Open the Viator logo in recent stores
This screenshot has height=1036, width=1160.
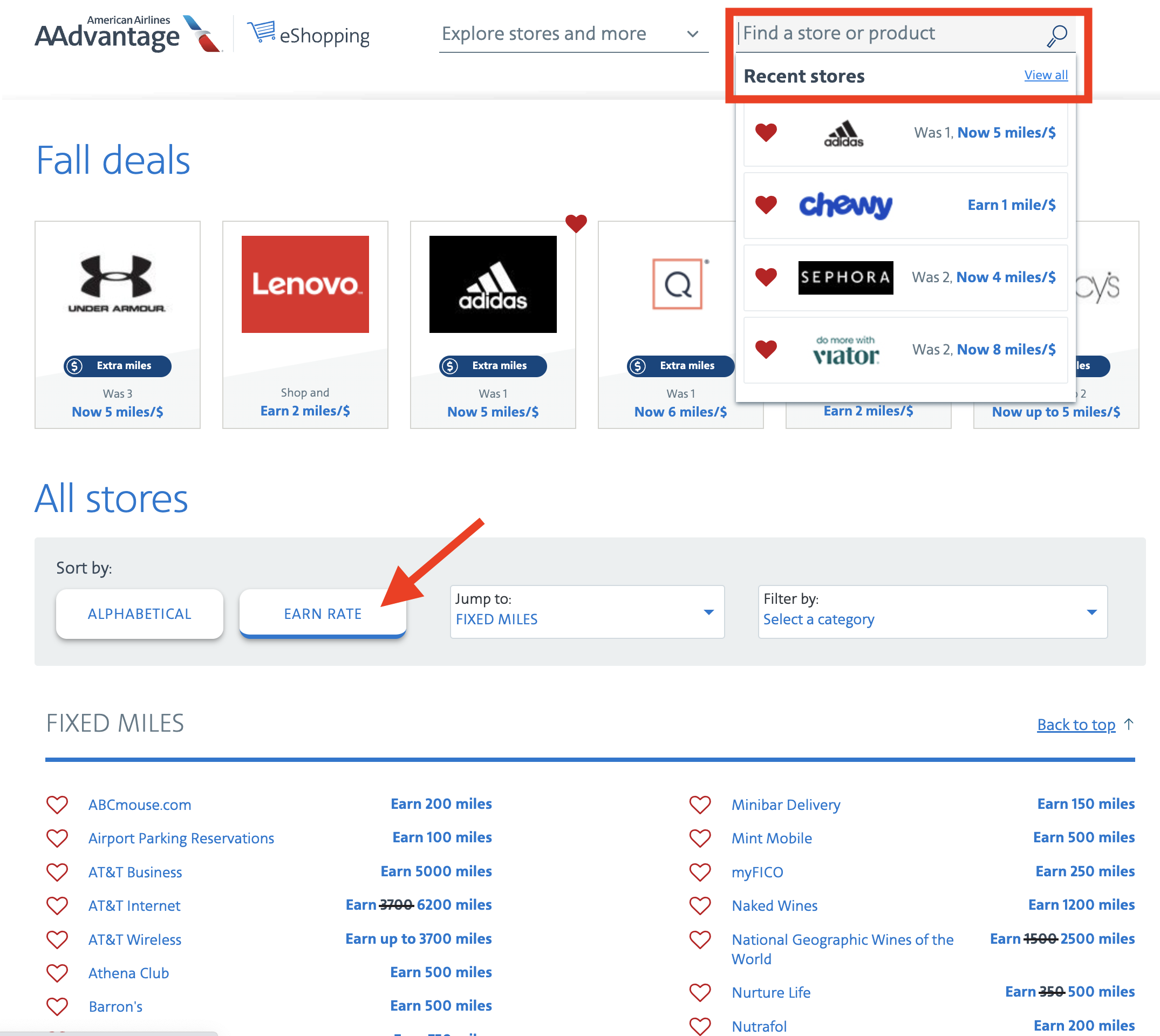(x=846, y=350)
